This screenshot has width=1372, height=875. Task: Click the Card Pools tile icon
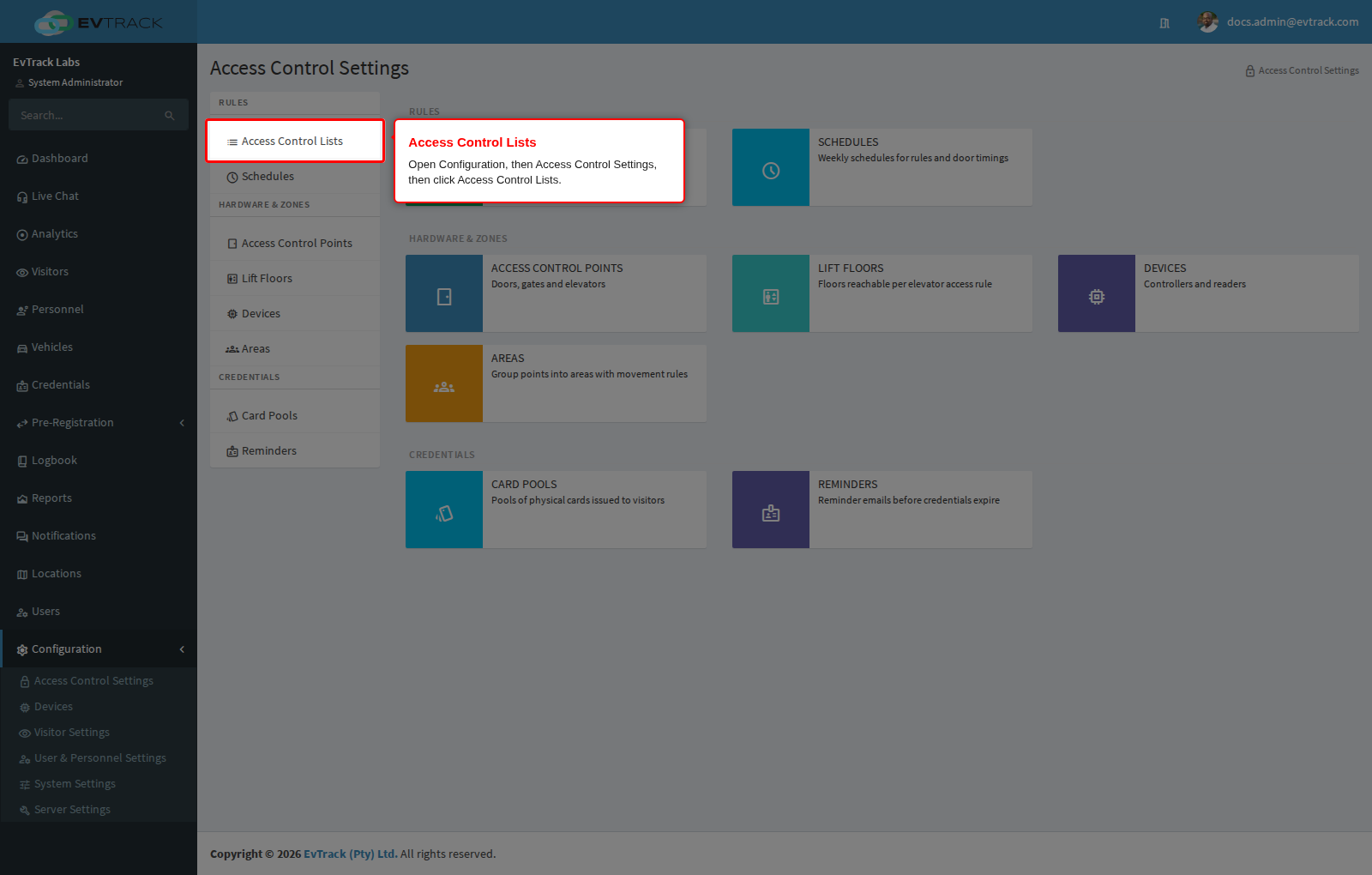(444, 513)
